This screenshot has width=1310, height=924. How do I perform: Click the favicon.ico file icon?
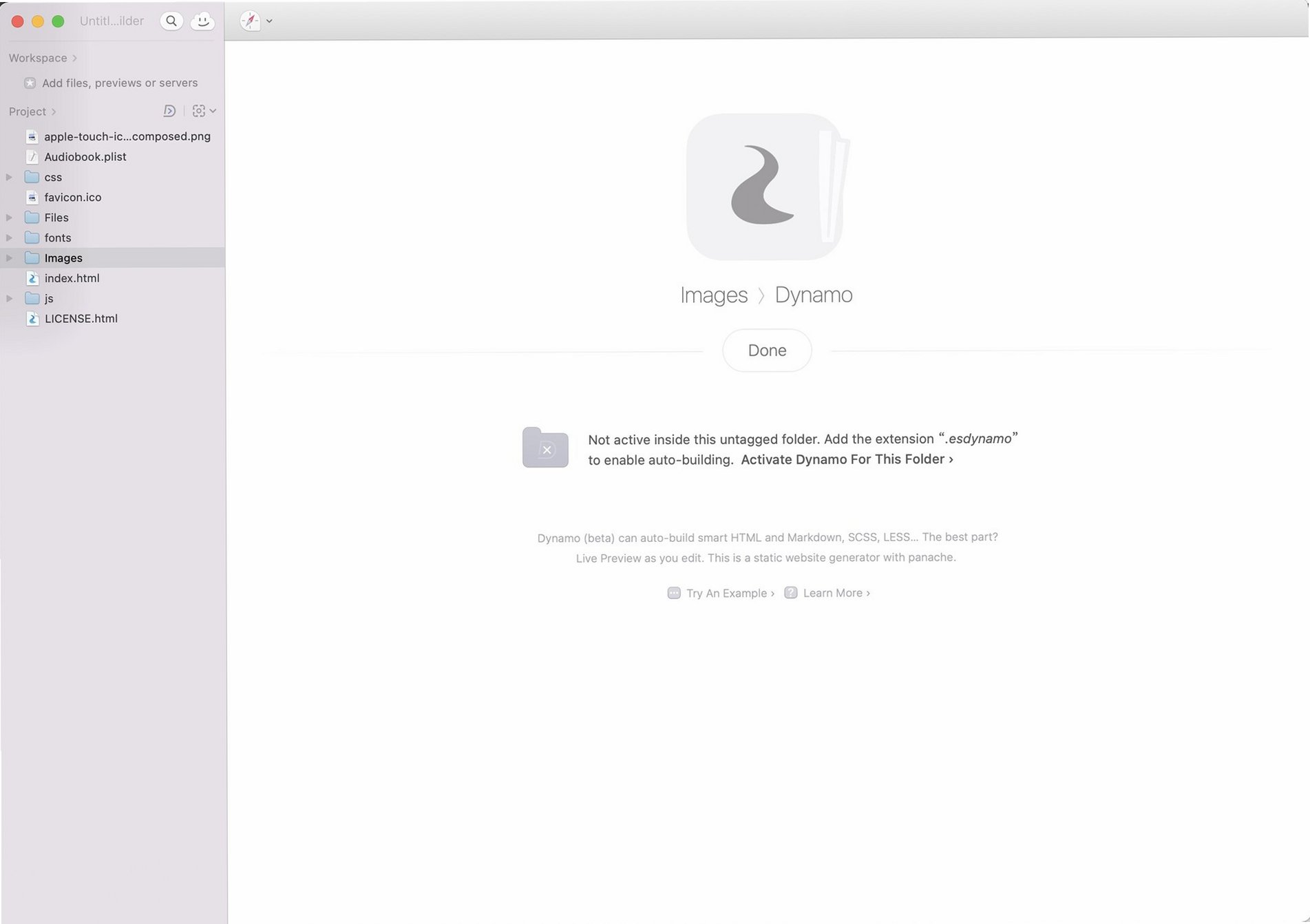pos(32,197)
